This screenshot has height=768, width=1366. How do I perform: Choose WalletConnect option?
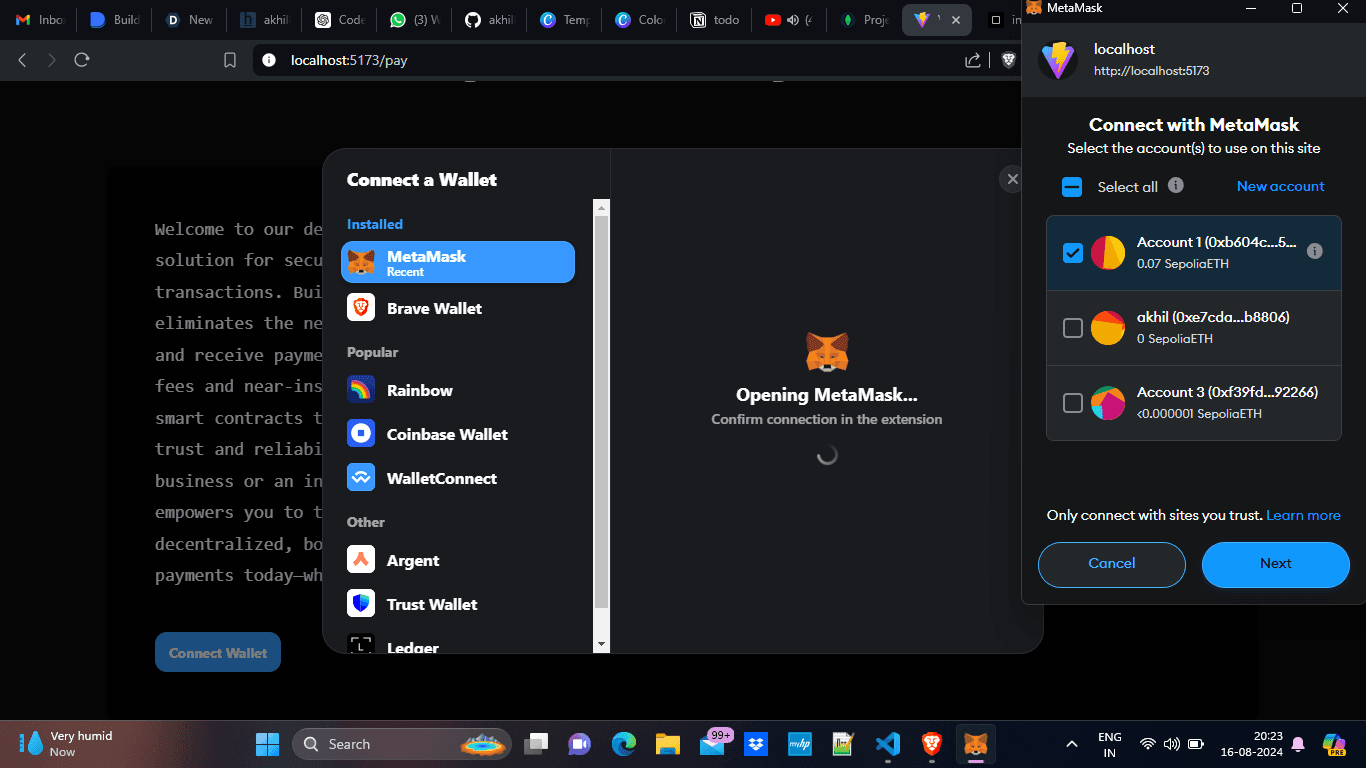(458, 478)
